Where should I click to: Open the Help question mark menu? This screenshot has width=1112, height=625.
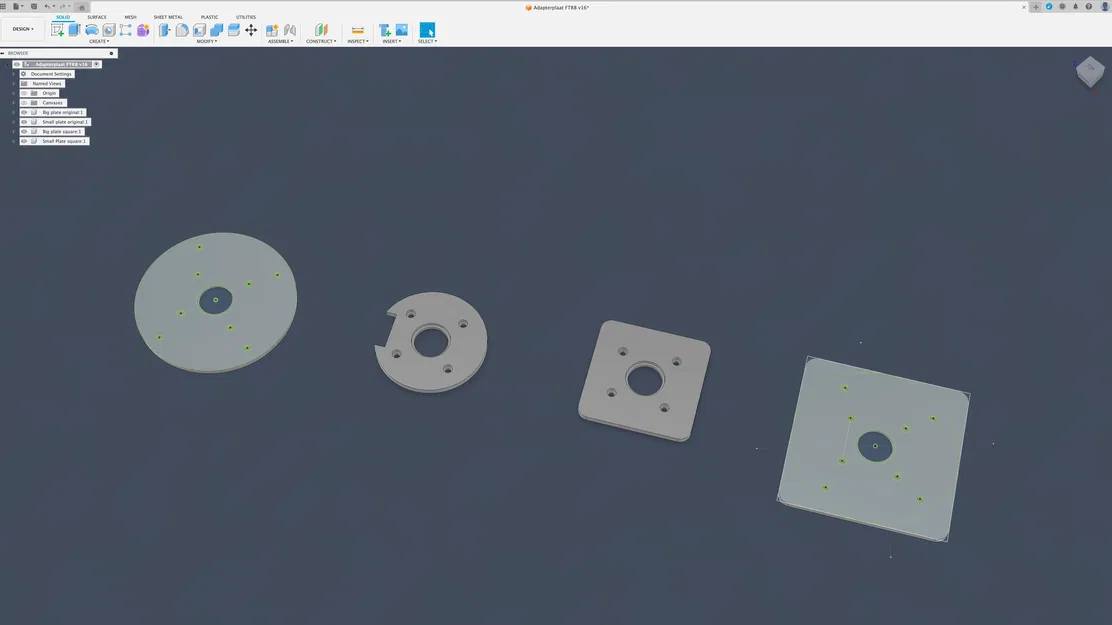click(x=1089, y=6)
